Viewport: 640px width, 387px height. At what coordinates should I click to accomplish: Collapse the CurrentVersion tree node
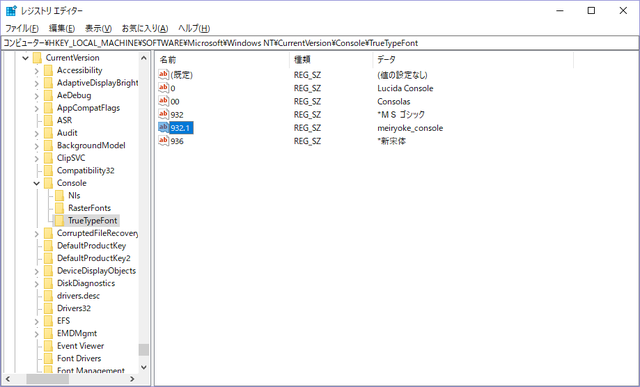coord(25,58)
